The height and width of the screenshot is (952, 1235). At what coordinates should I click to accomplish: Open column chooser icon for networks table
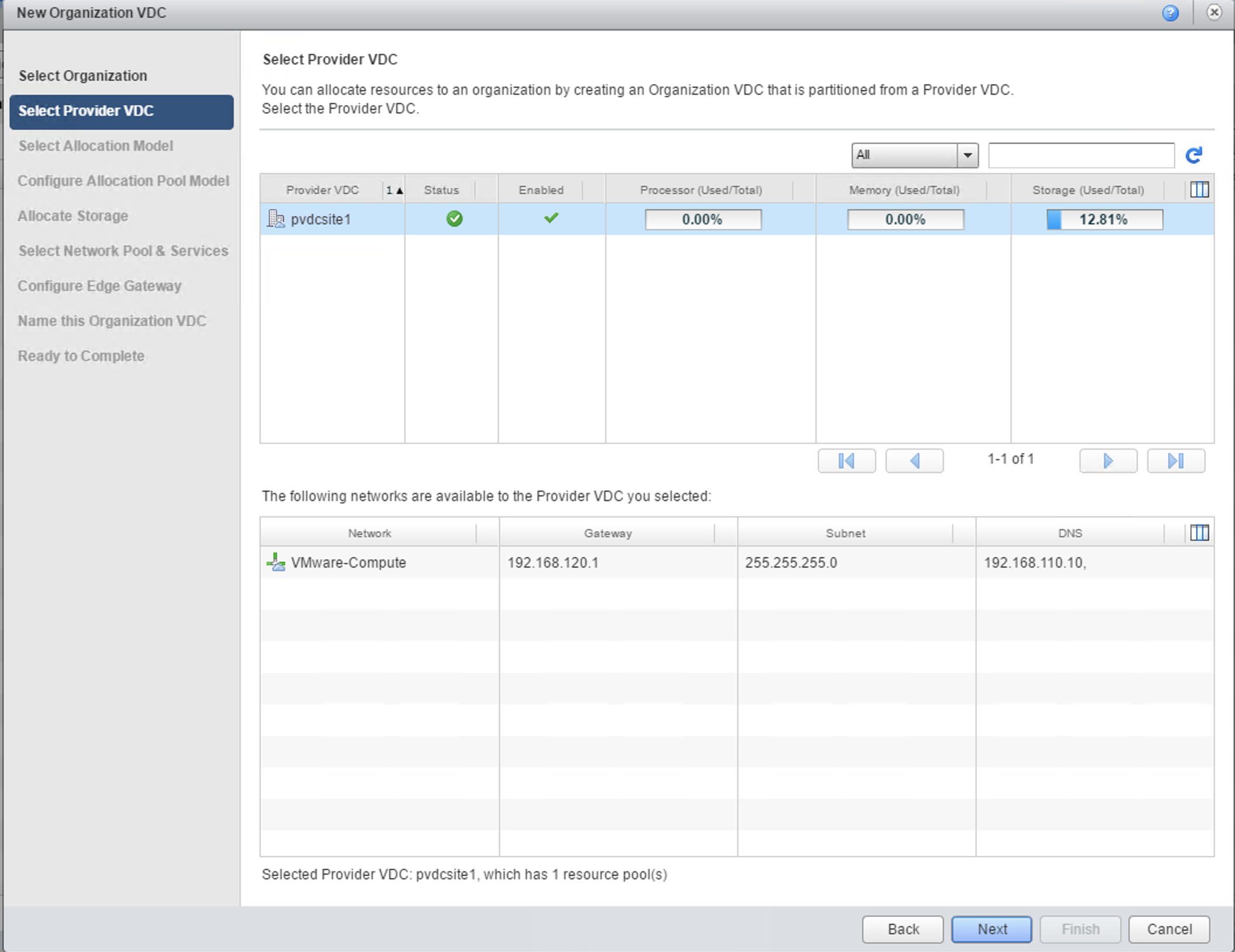1199,533
